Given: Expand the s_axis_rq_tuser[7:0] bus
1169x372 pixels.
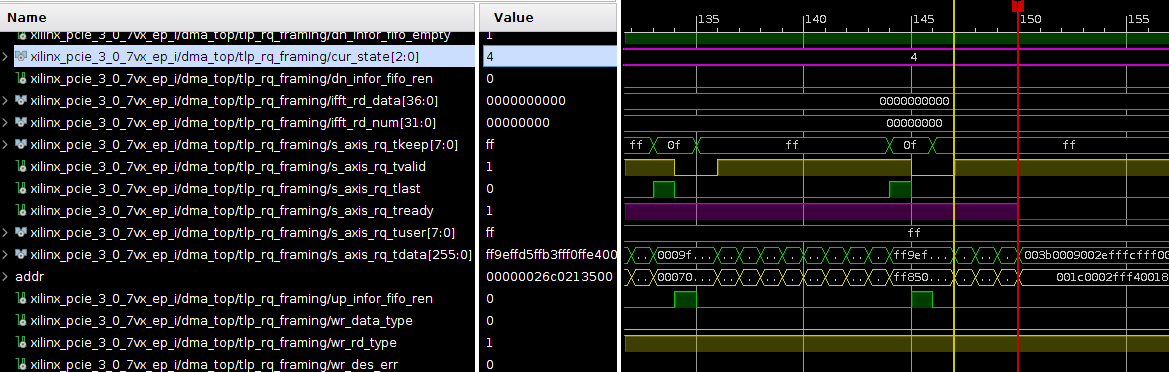Looking at the screenshot, I should click(x=6, y=232).
